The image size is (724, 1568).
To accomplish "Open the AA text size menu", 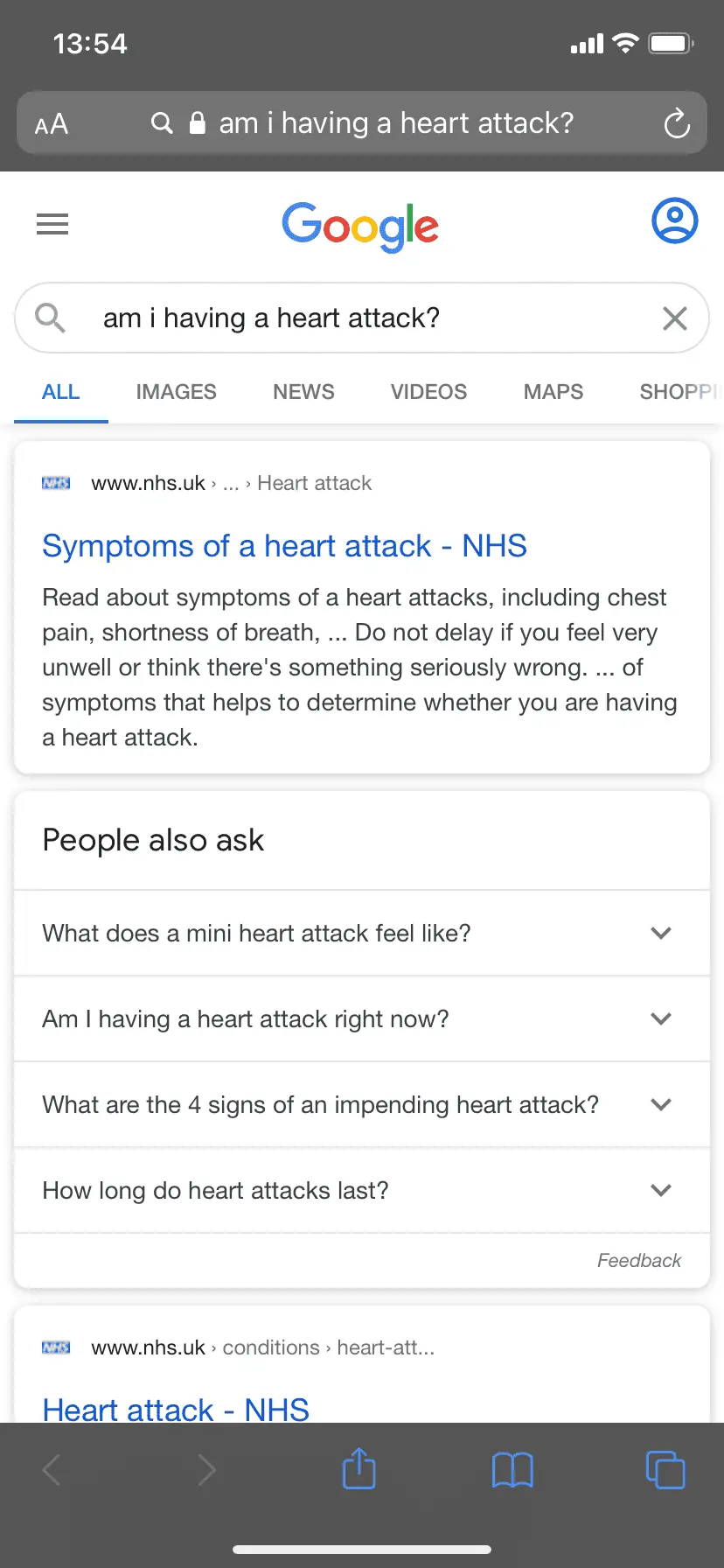I will 52,124.
